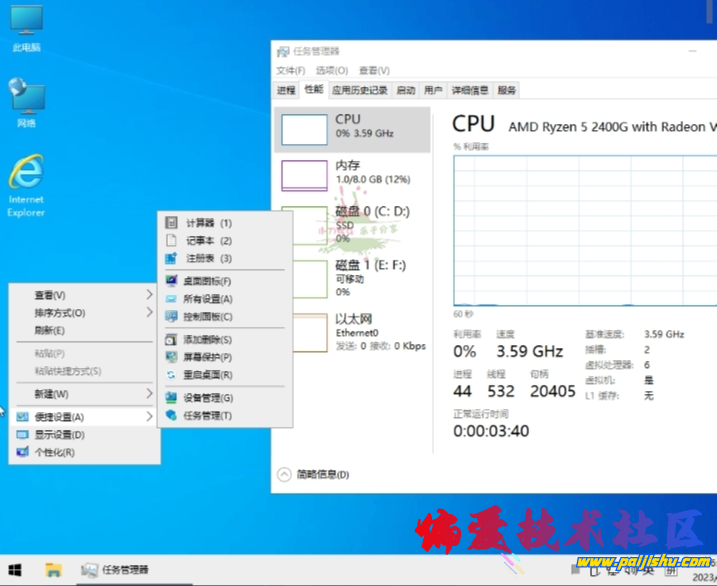Switch to the 启动 tab
The width and height of the screenshot is (717, 586).
405,90
